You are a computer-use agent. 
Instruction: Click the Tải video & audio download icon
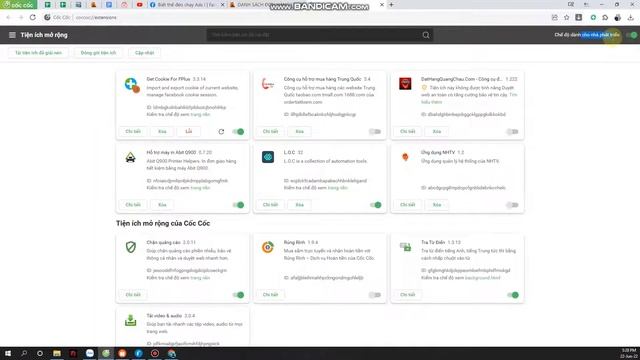pyautogui.click(x=131, y=320)
